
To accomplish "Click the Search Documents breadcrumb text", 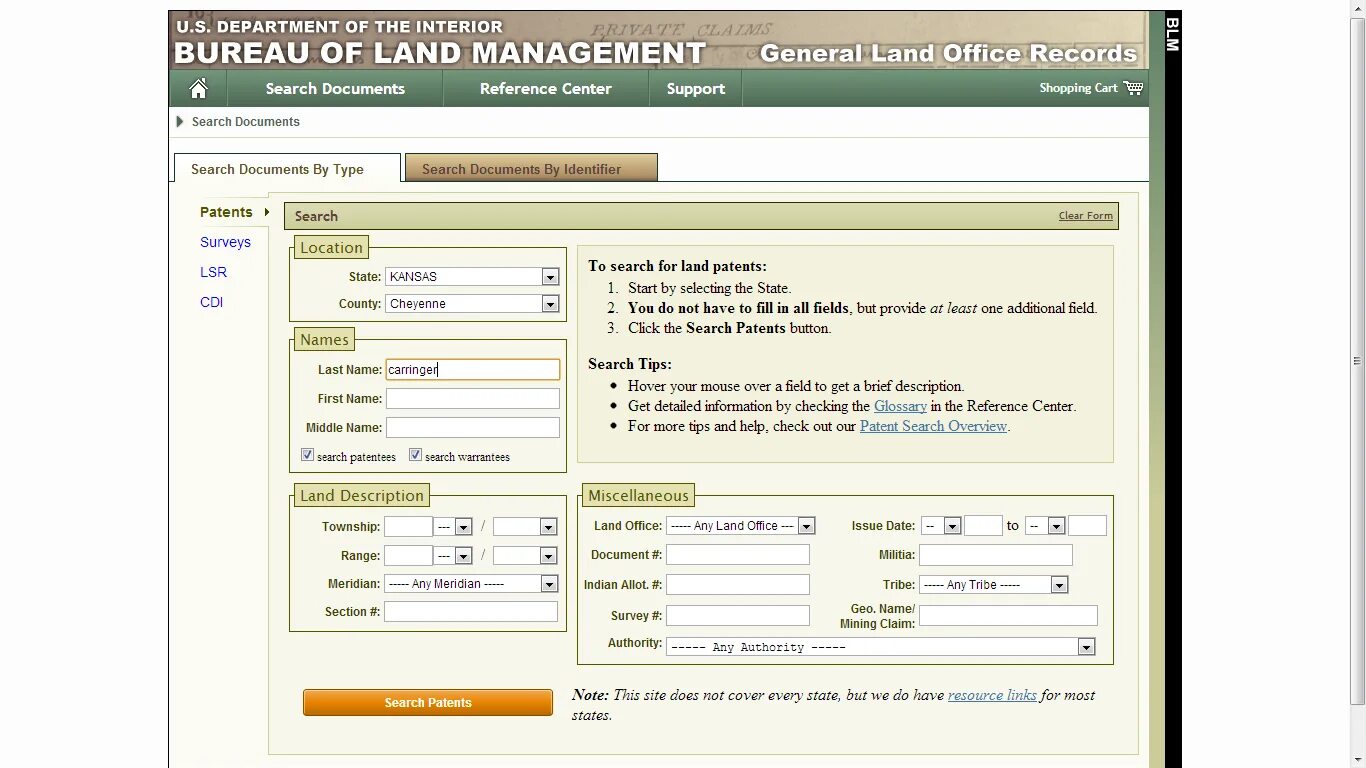I will [x=245, y=121].
